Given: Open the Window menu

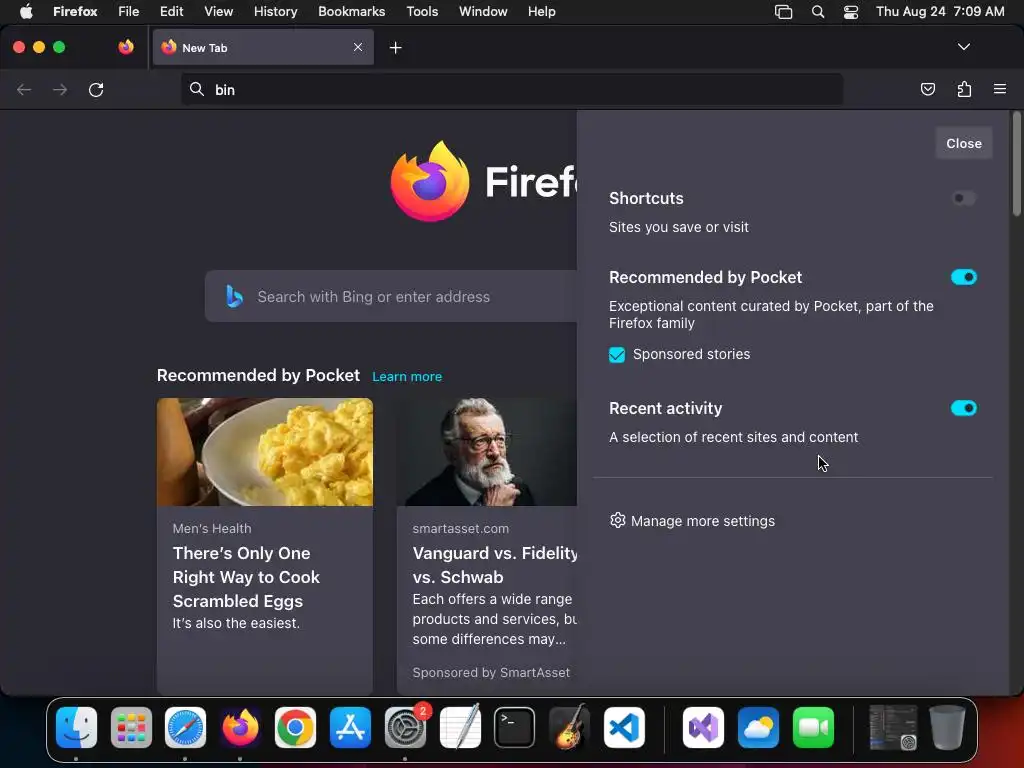Looking at the screenshot, I should coord(483,11).
